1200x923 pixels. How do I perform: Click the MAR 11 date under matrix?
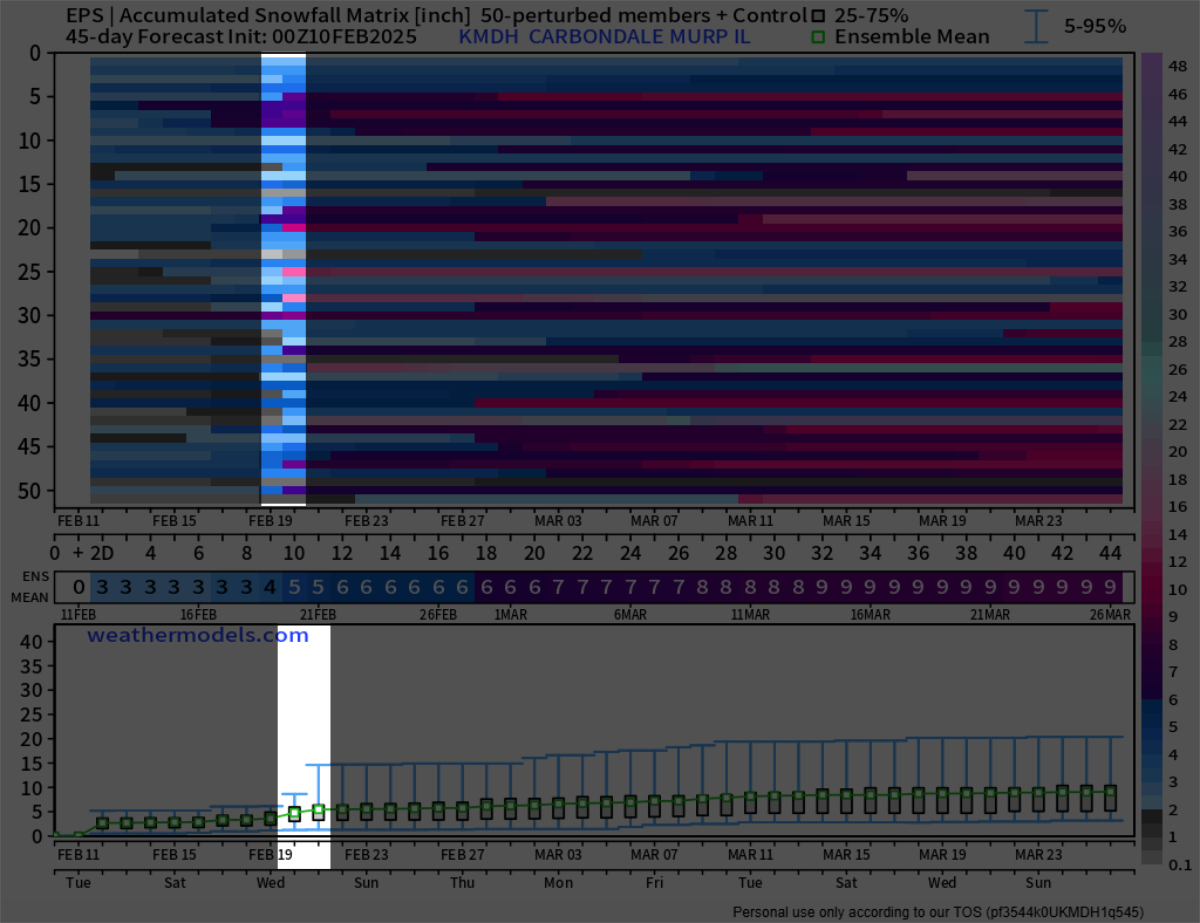click(x=750, y=521)
